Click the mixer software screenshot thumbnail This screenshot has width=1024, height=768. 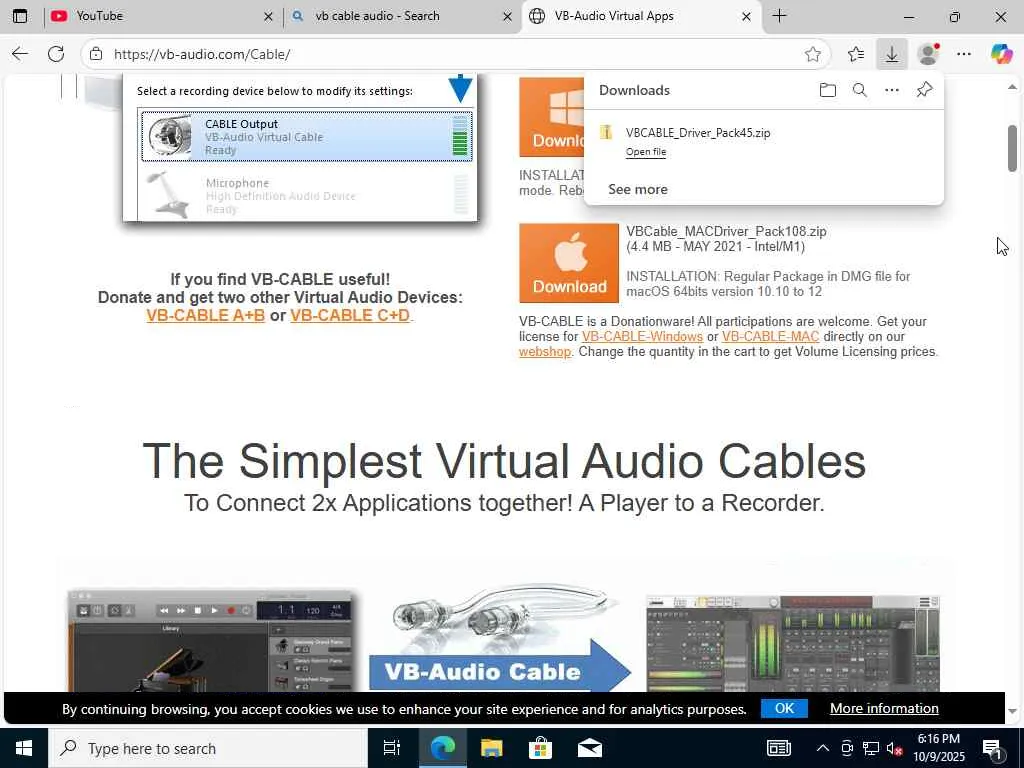coord(793,643)
